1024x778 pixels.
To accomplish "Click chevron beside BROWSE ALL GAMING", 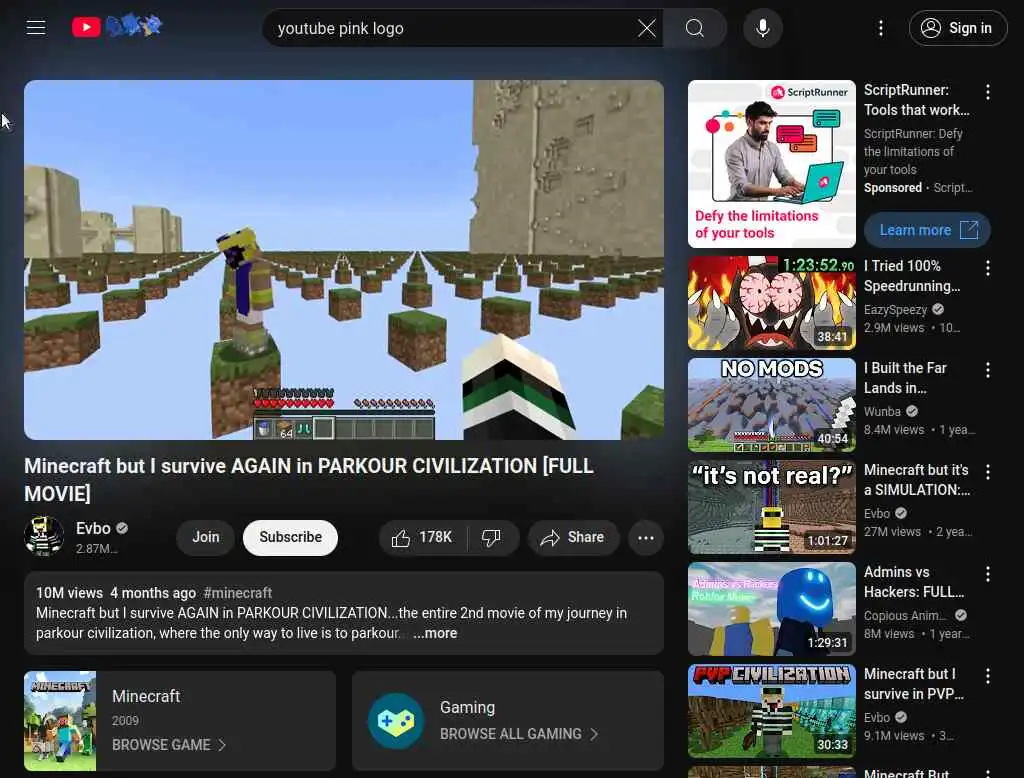I will coord(594,734).
